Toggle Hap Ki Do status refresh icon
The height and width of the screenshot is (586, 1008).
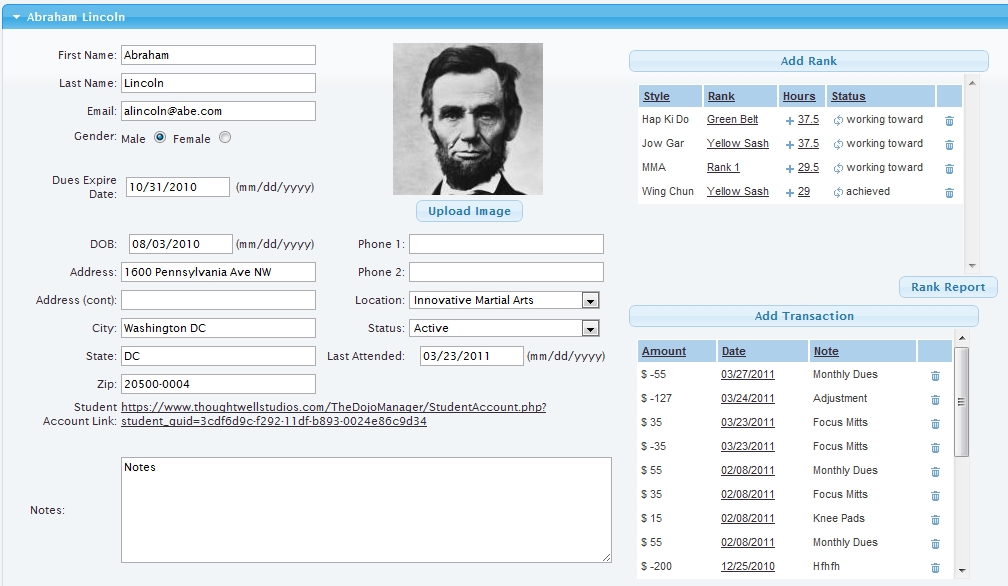point(838,120)
